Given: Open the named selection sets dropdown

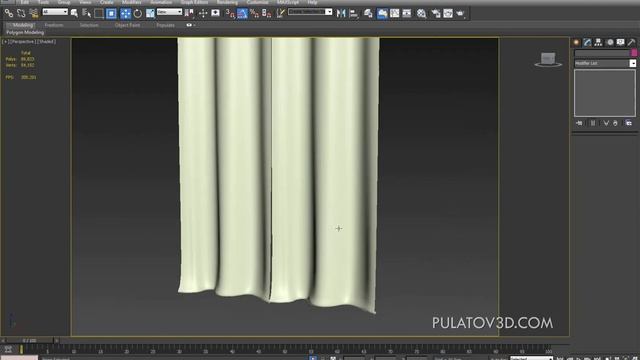Looking at the screenshot, I should 310,12.
